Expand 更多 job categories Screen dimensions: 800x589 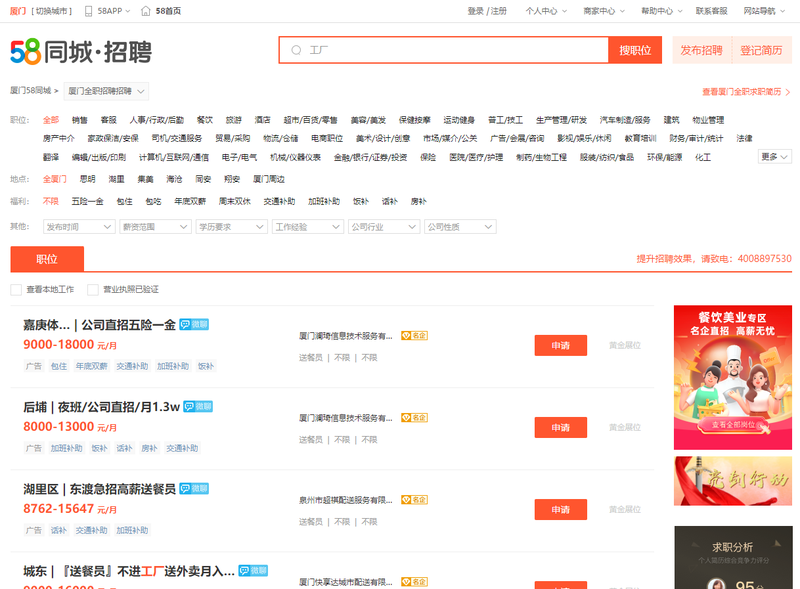[x=774, y=157]
